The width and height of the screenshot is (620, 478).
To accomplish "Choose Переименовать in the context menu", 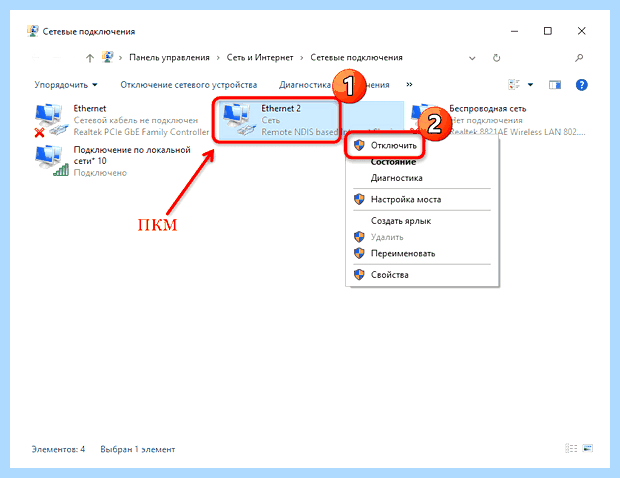I will [422, 253].
